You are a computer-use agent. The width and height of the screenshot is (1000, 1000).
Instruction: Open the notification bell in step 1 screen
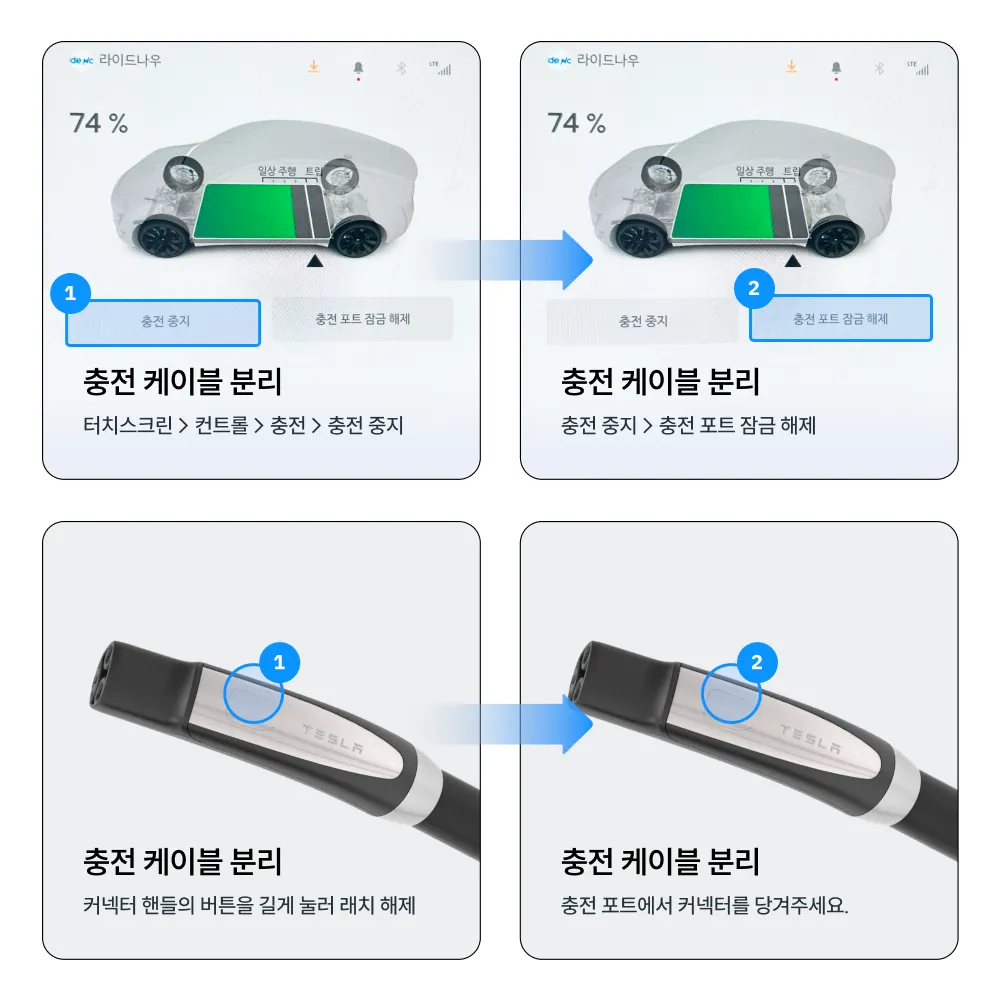point(358,69)
